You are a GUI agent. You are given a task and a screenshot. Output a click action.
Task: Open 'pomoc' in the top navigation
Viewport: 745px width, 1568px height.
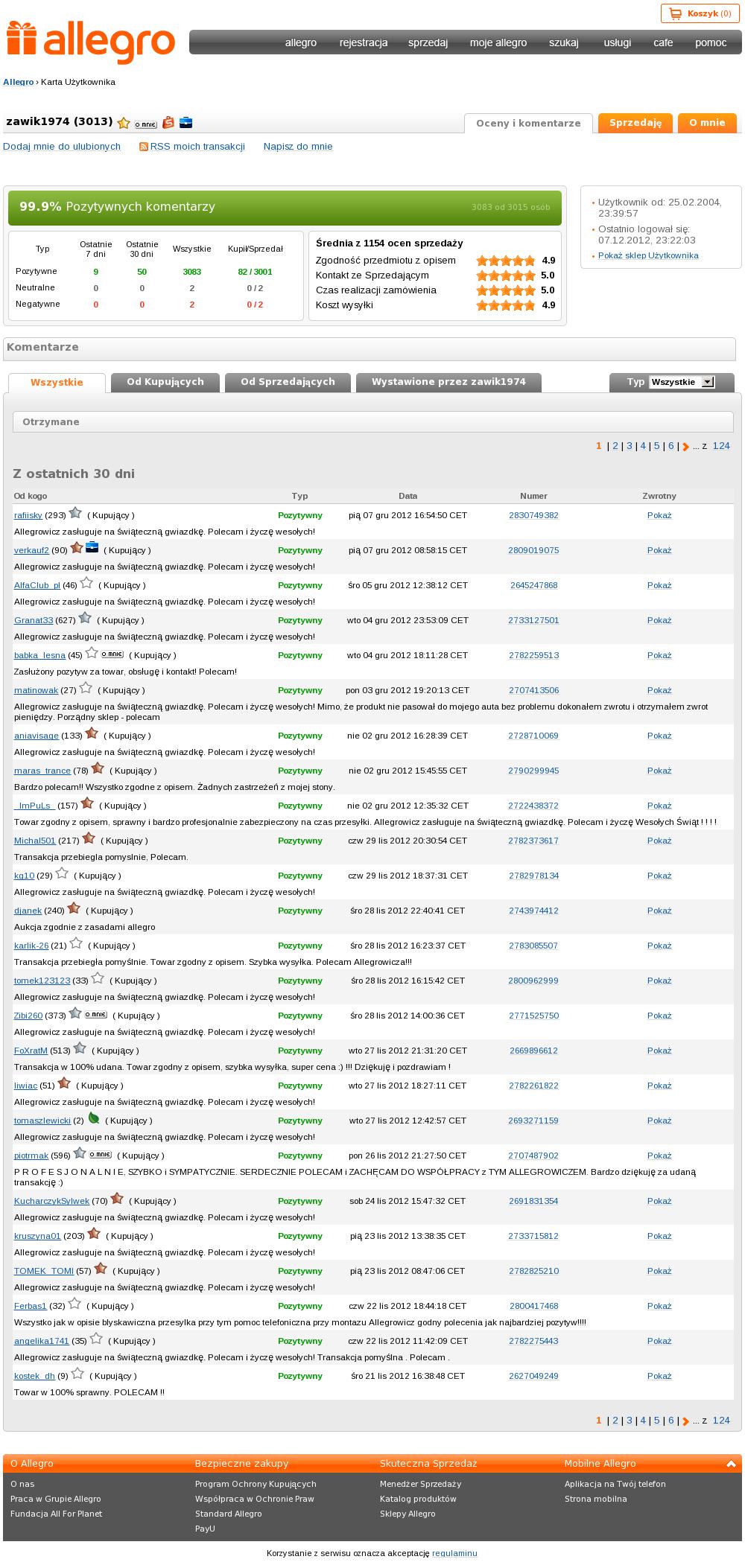(x=711, y=42)
